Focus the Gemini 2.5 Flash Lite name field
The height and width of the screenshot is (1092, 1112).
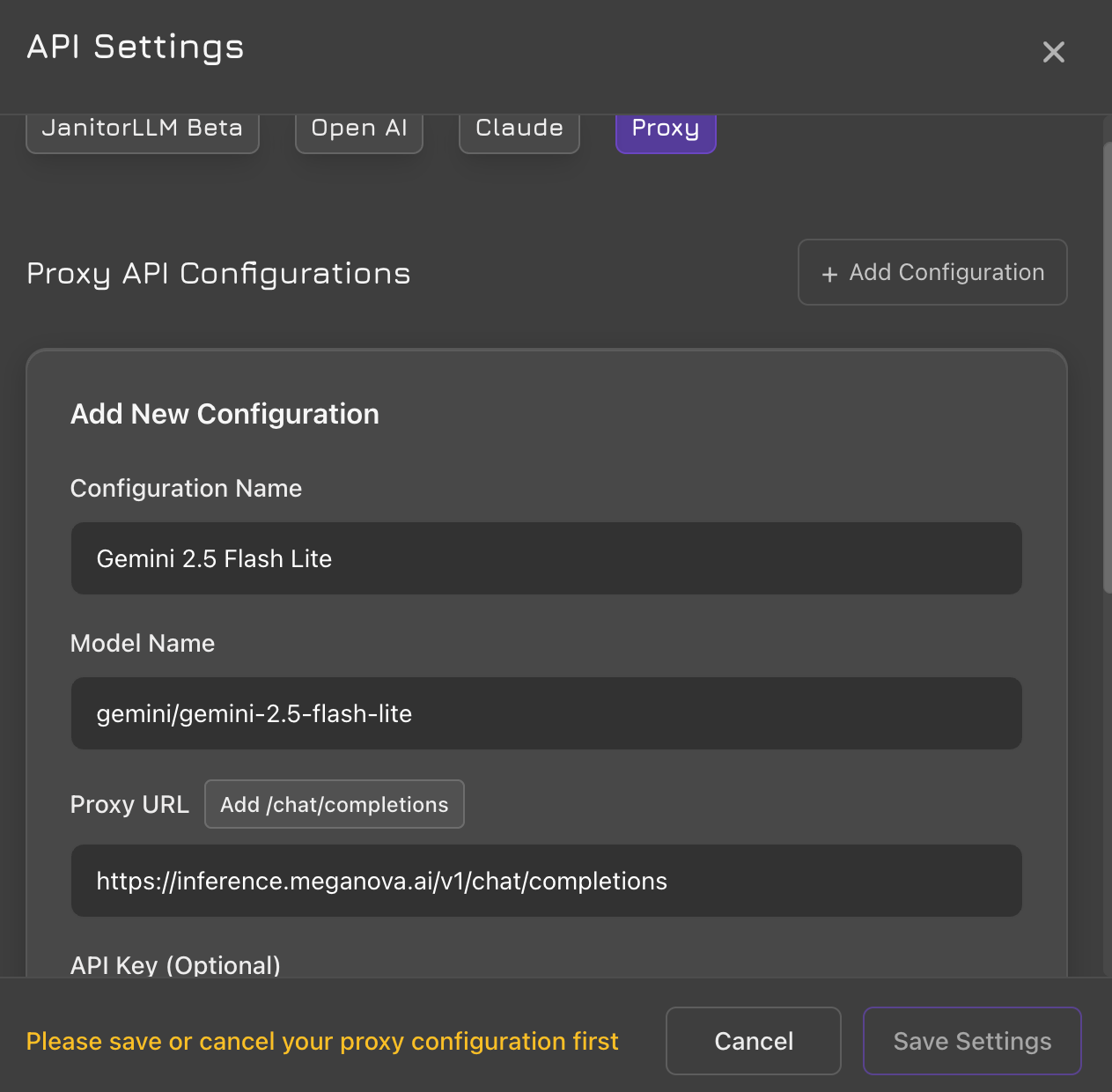pyautogui.click(x=546, y=558)
